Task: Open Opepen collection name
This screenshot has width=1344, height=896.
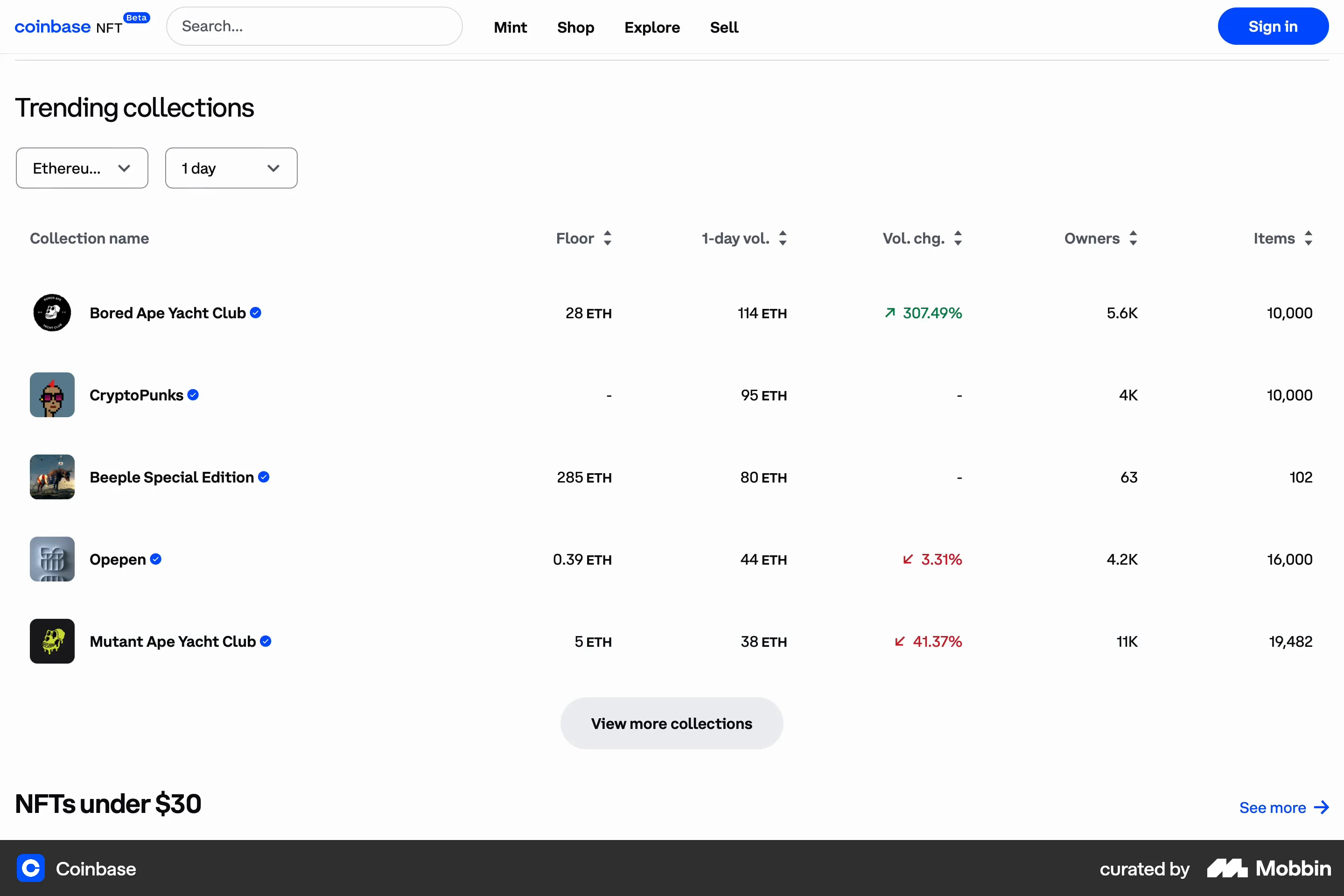Action: pos(118,560)
